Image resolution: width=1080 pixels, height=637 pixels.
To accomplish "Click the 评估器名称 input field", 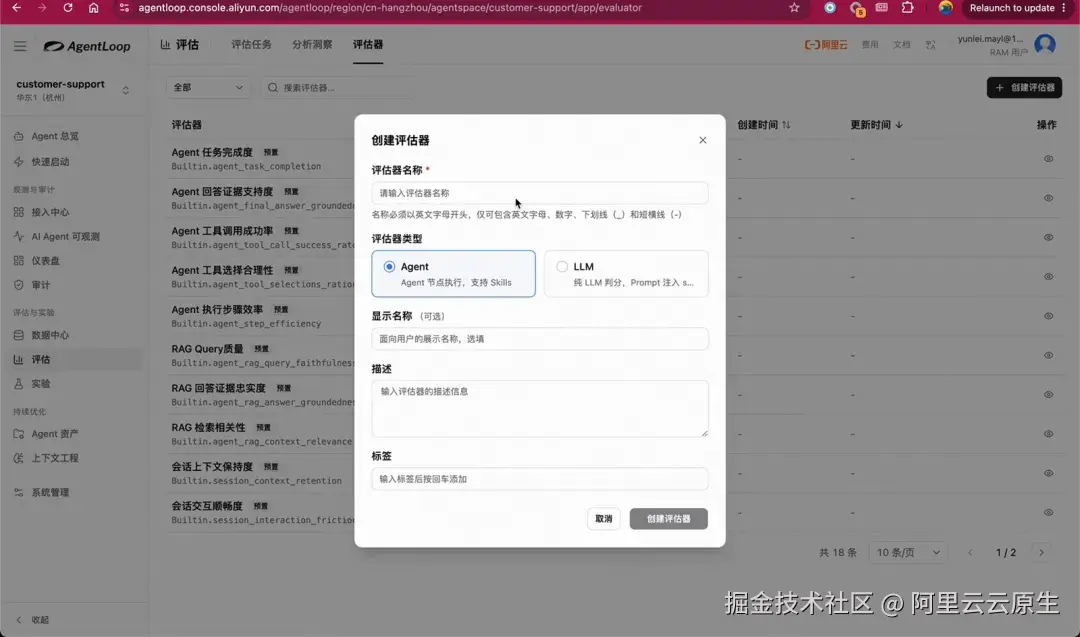I will tap(539, 193).
